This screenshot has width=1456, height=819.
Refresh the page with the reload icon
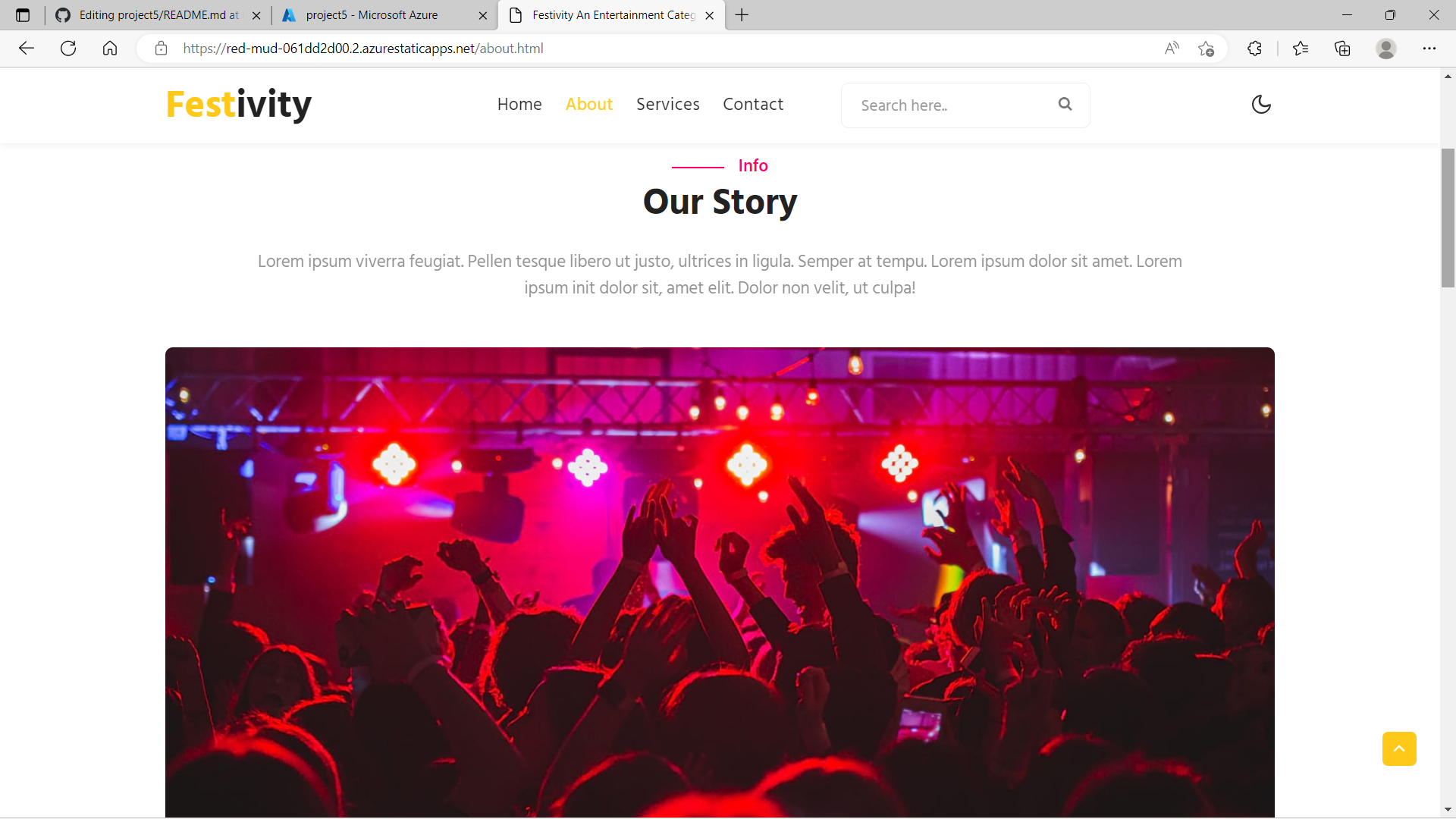(x=68, y=49)
